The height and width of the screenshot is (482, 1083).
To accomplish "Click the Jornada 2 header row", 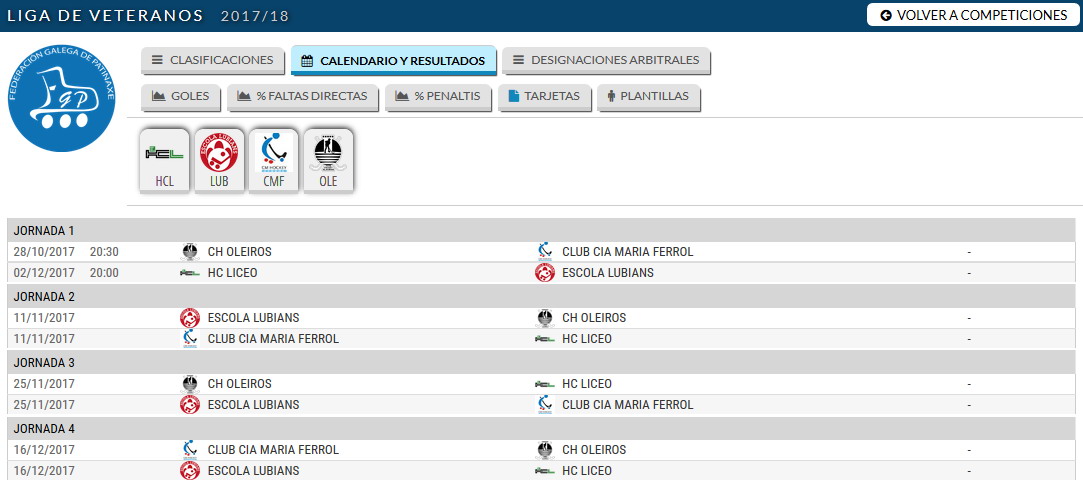I will pos(541,296).
